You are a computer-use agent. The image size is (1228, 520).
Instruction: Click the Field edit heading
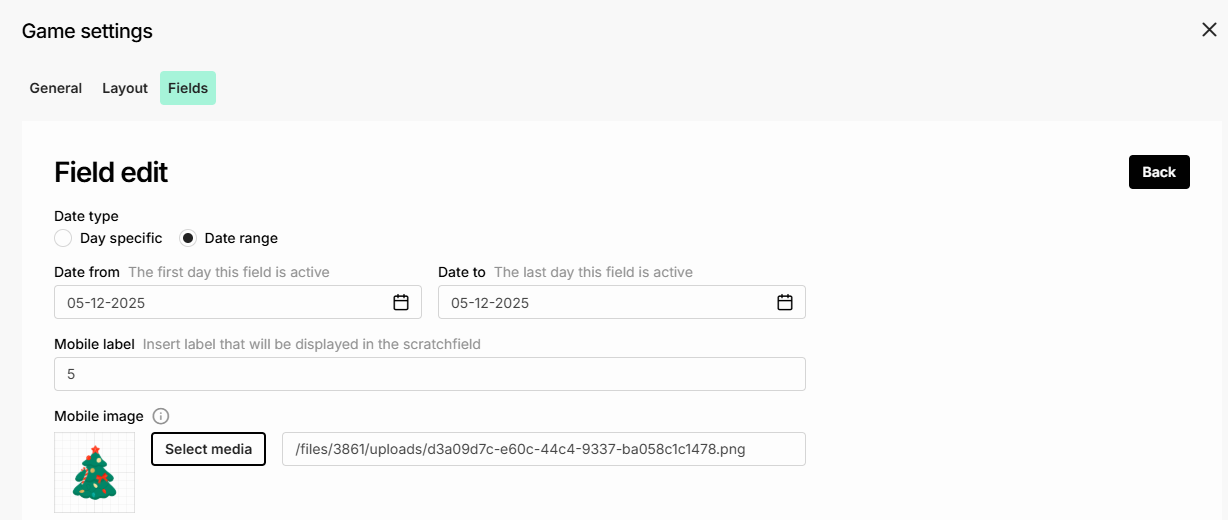[111, 172]
